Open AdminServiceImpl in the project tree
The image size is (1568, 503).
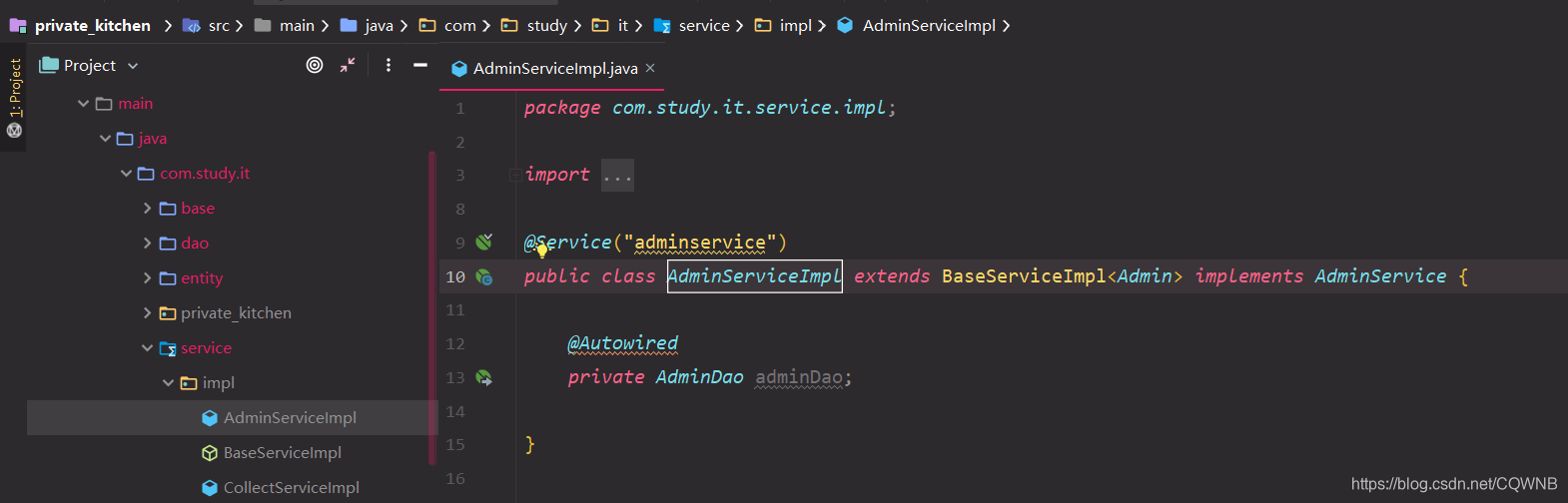pos(232,418)
